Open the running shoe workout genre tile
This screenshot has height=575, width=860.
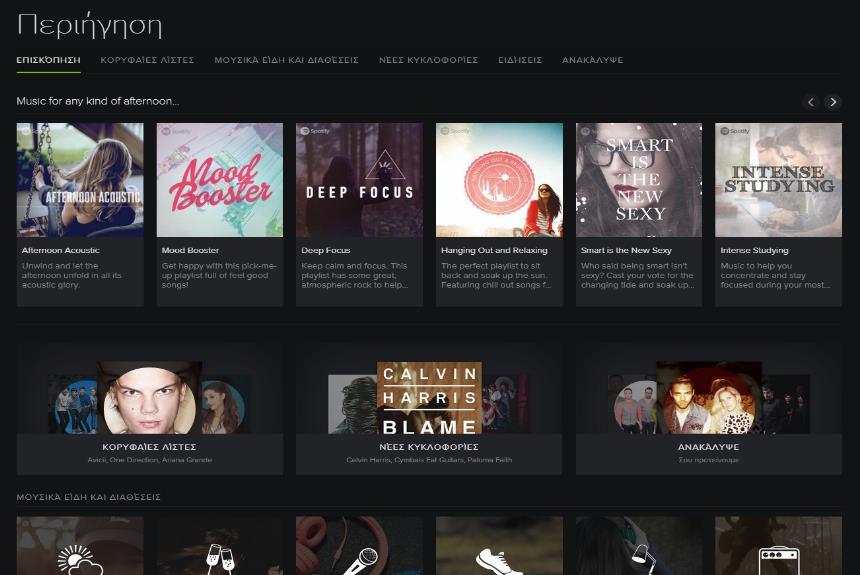(x=499, y=545)
